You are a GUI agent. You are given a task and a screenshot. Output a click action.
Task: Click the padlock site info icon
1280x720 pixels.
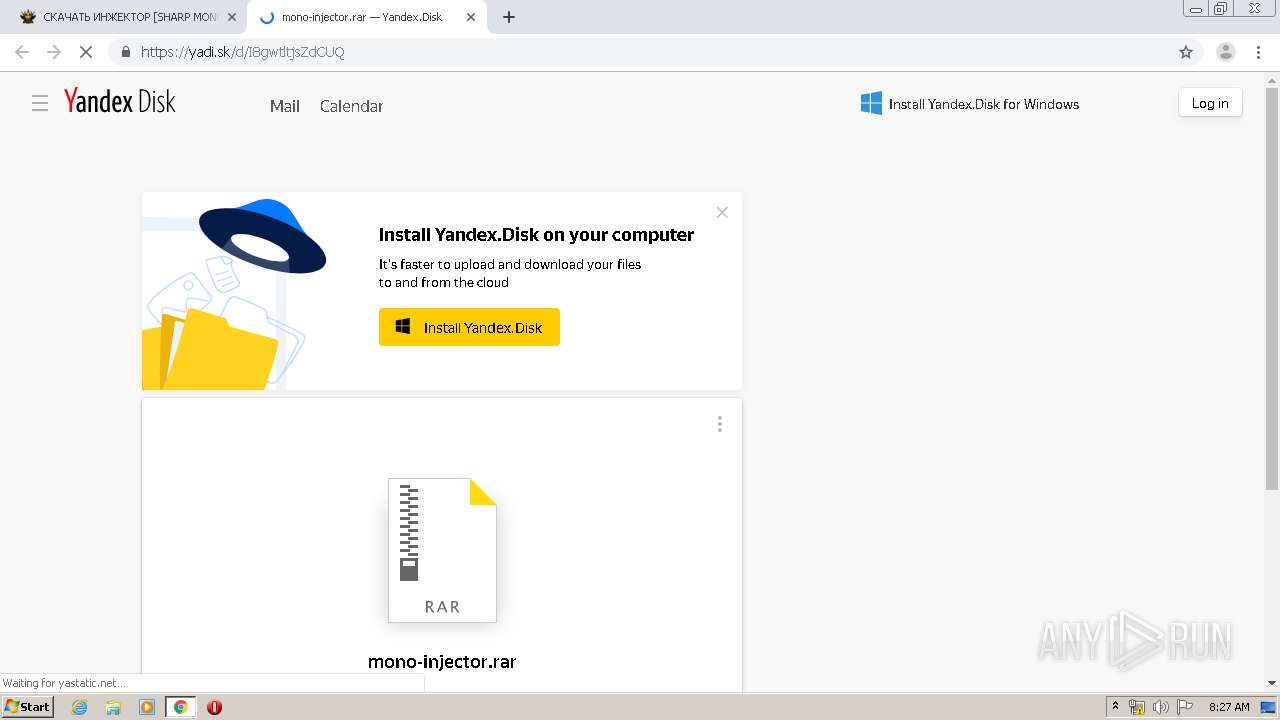125,52
